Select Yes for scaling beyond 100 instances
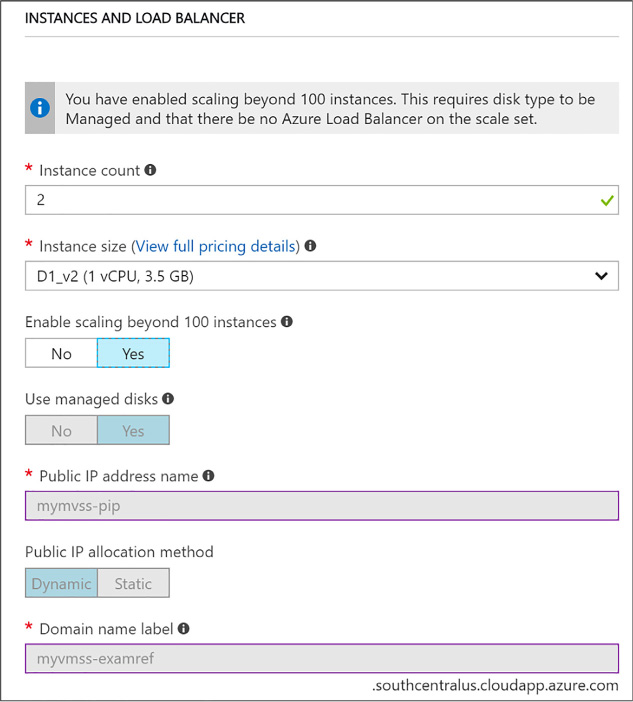This screenshot has width=633, height=702. click(133, 353)
